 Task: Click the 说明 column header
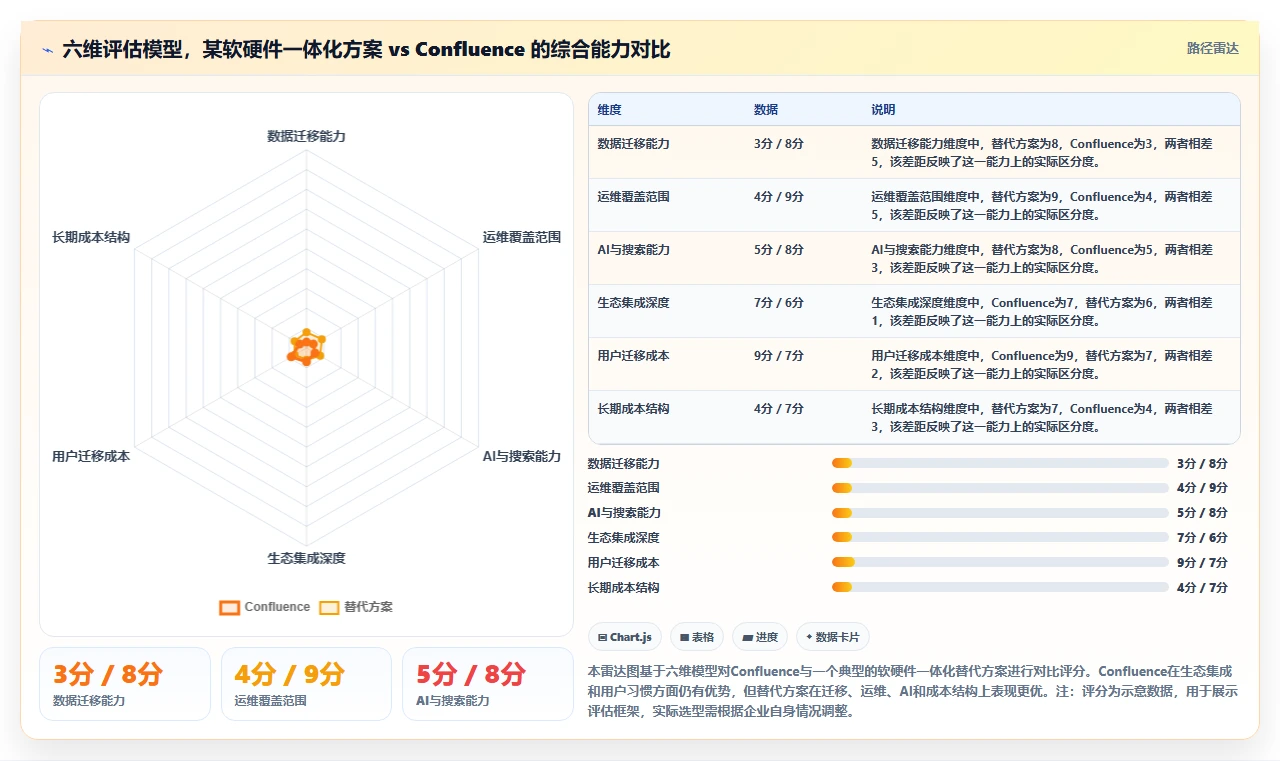[883, 110]
